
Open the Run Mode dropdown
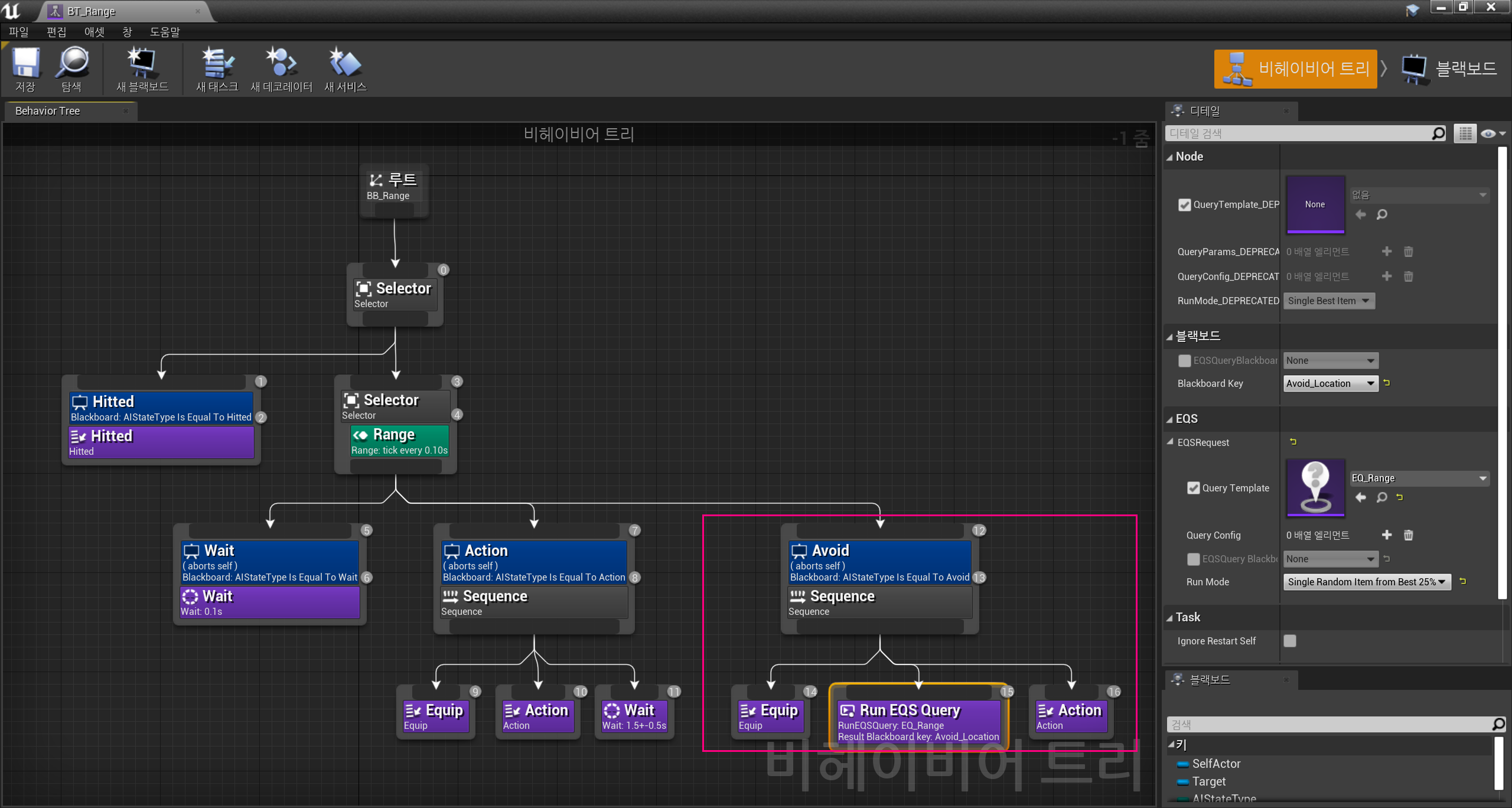[x=1367, y=582]
